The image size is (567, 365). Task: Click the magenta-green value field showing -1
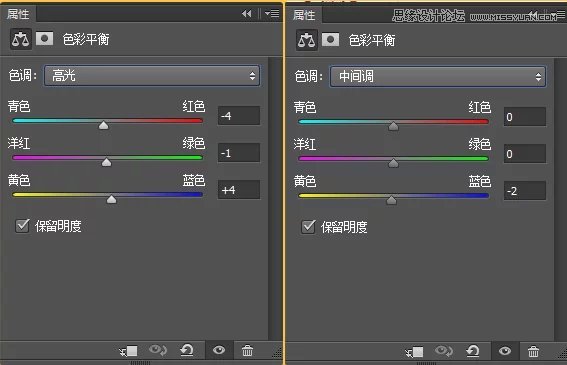click(239, 153)
